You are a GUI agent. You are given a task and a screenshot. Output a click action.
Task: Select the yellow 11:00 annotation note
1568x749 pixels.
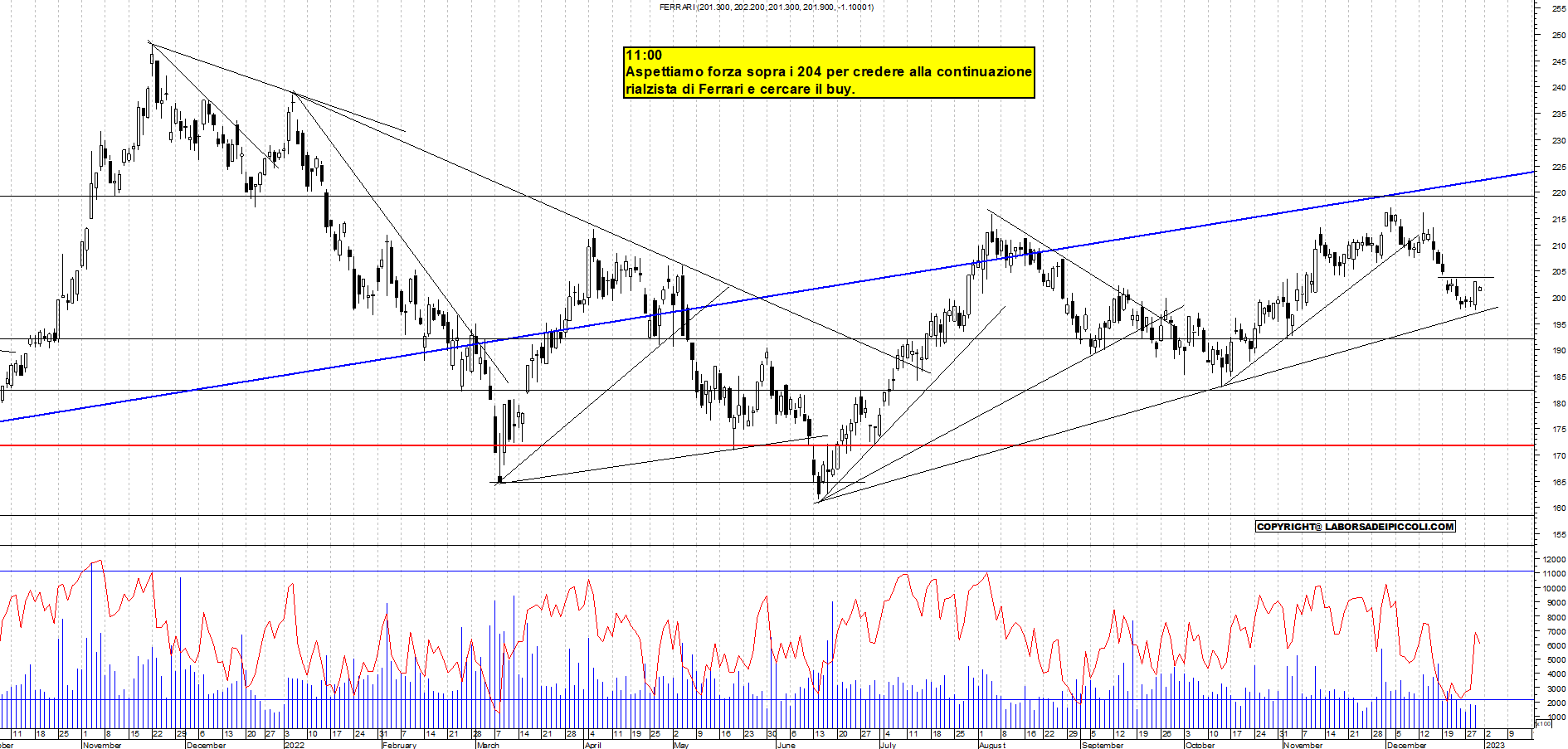(x=829, y=72)
